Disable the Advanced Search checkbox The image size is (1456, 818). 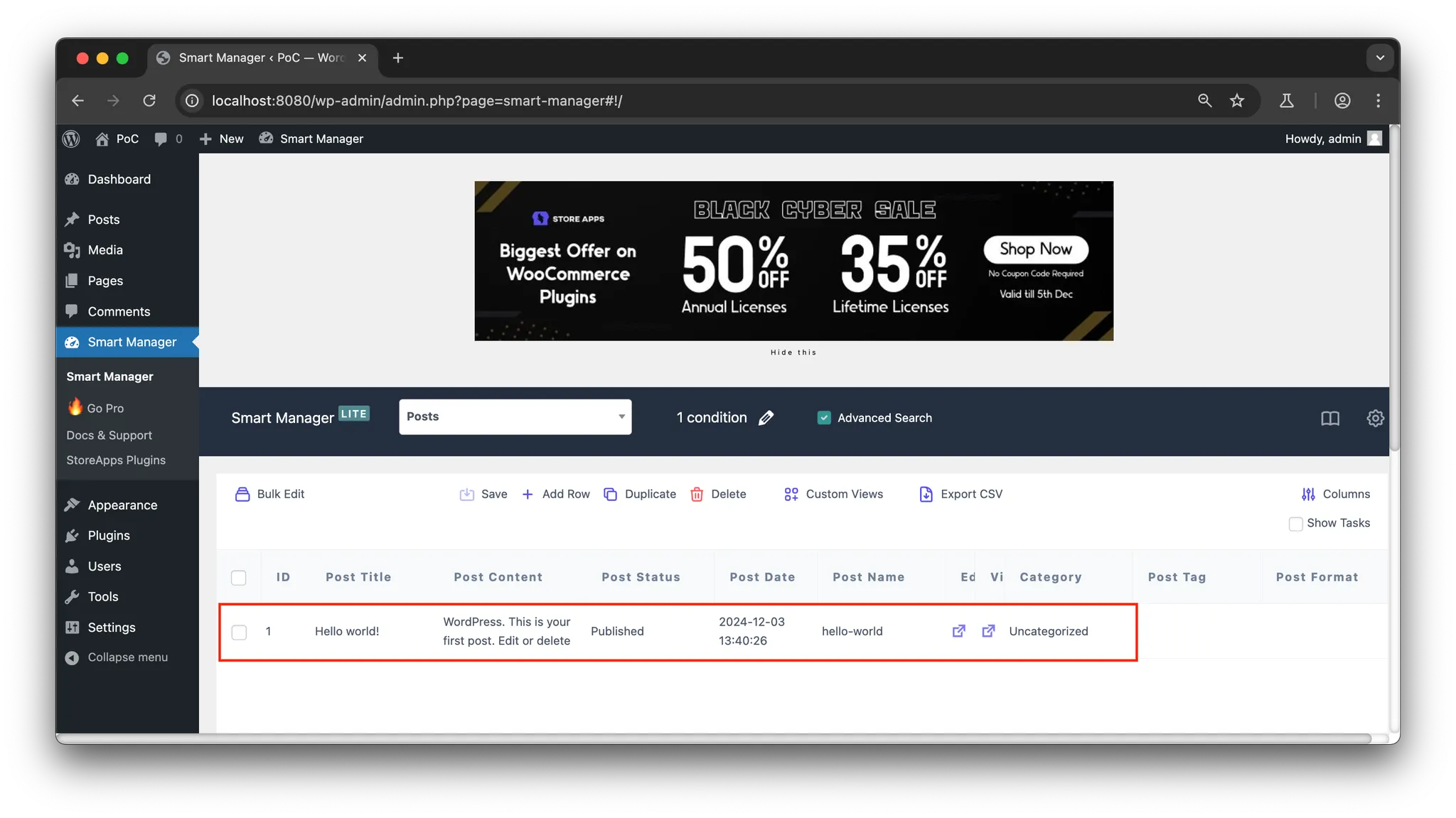(x=824, y=418)
